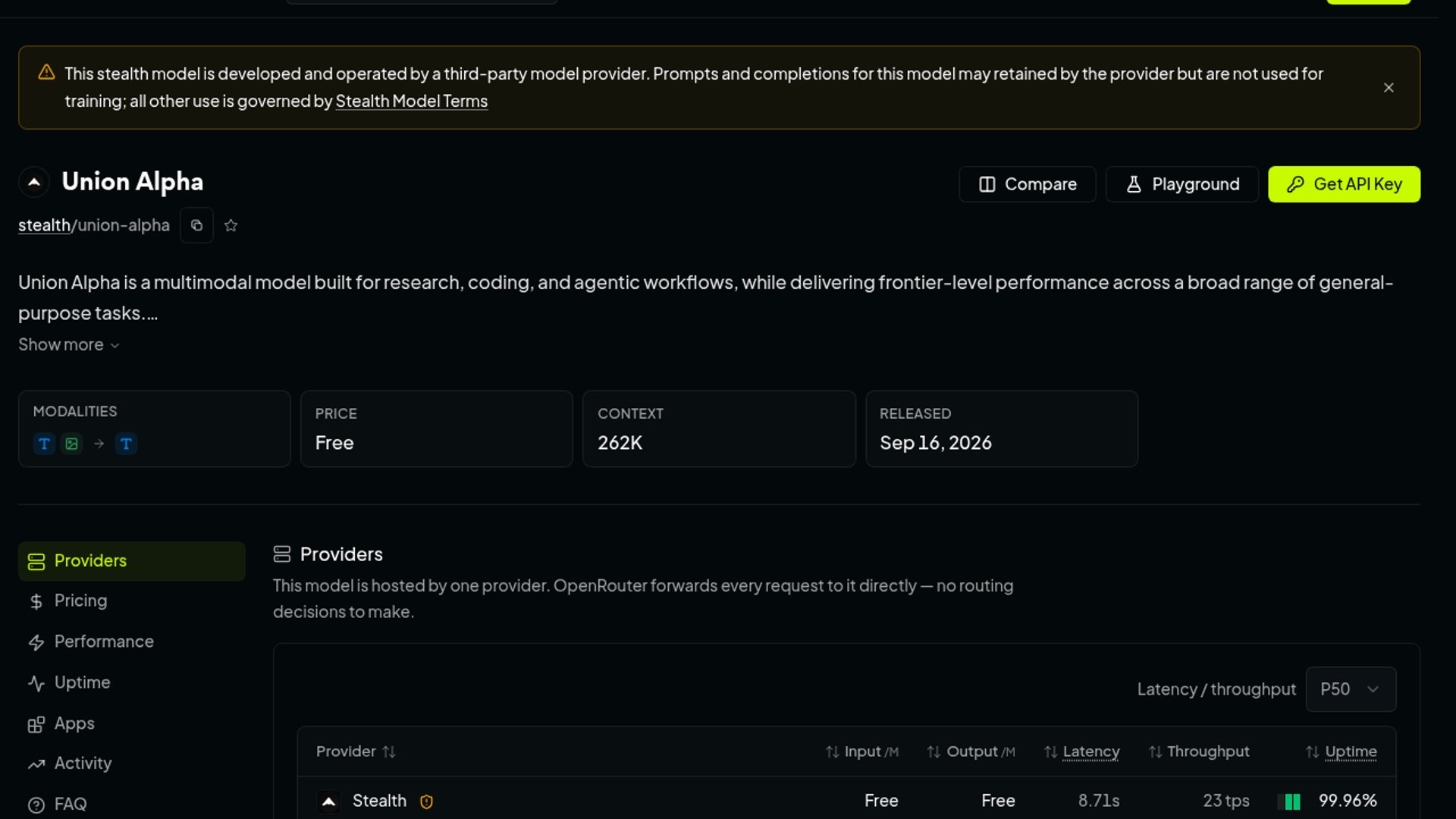
Task: Sort table by Input /M price
Action: [x=861, y=752]
